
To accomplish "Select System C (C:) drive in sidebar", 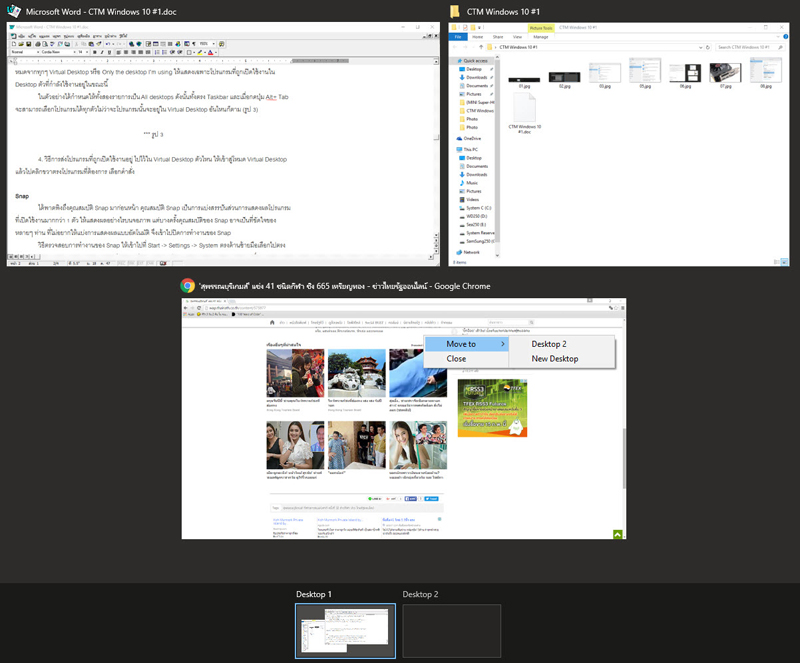I will tap(478, 208).
